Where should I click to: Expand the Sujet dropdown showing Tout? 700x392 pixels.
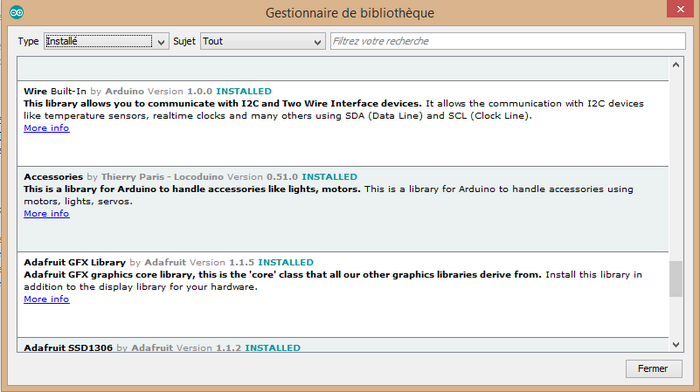pyautogui.click(x=262, y=41)
